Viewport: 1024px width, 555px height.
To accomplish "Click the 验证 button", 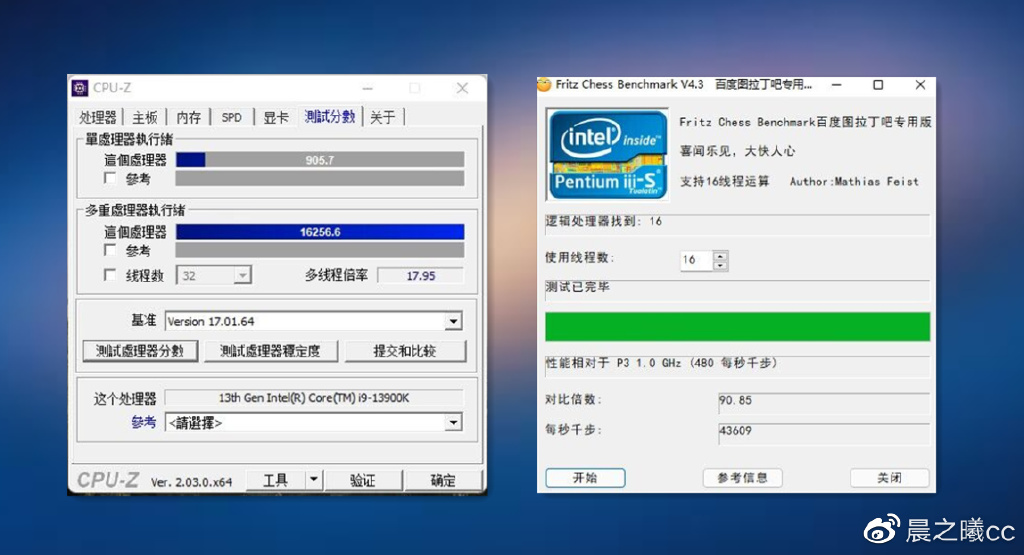I will [x=363, y=481].
